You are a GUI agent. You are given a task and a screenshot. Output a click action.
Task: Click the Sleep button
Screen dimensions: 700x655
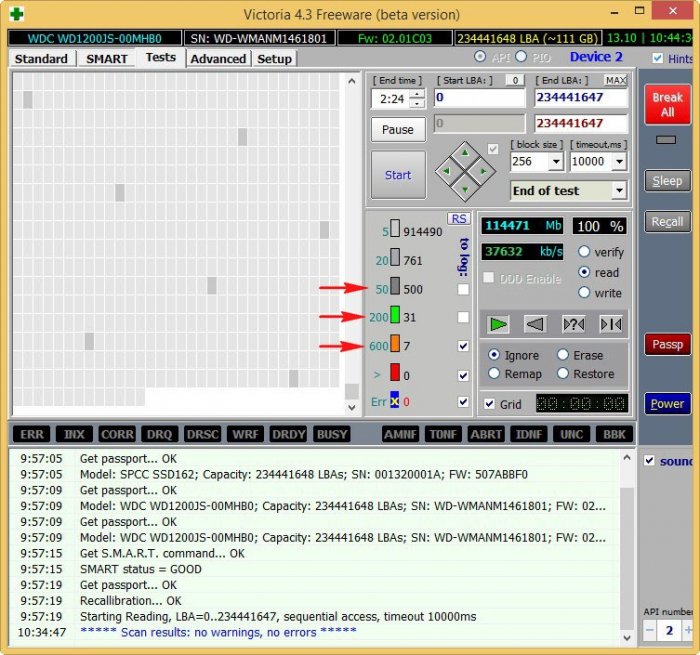click(x=667, y=181)
